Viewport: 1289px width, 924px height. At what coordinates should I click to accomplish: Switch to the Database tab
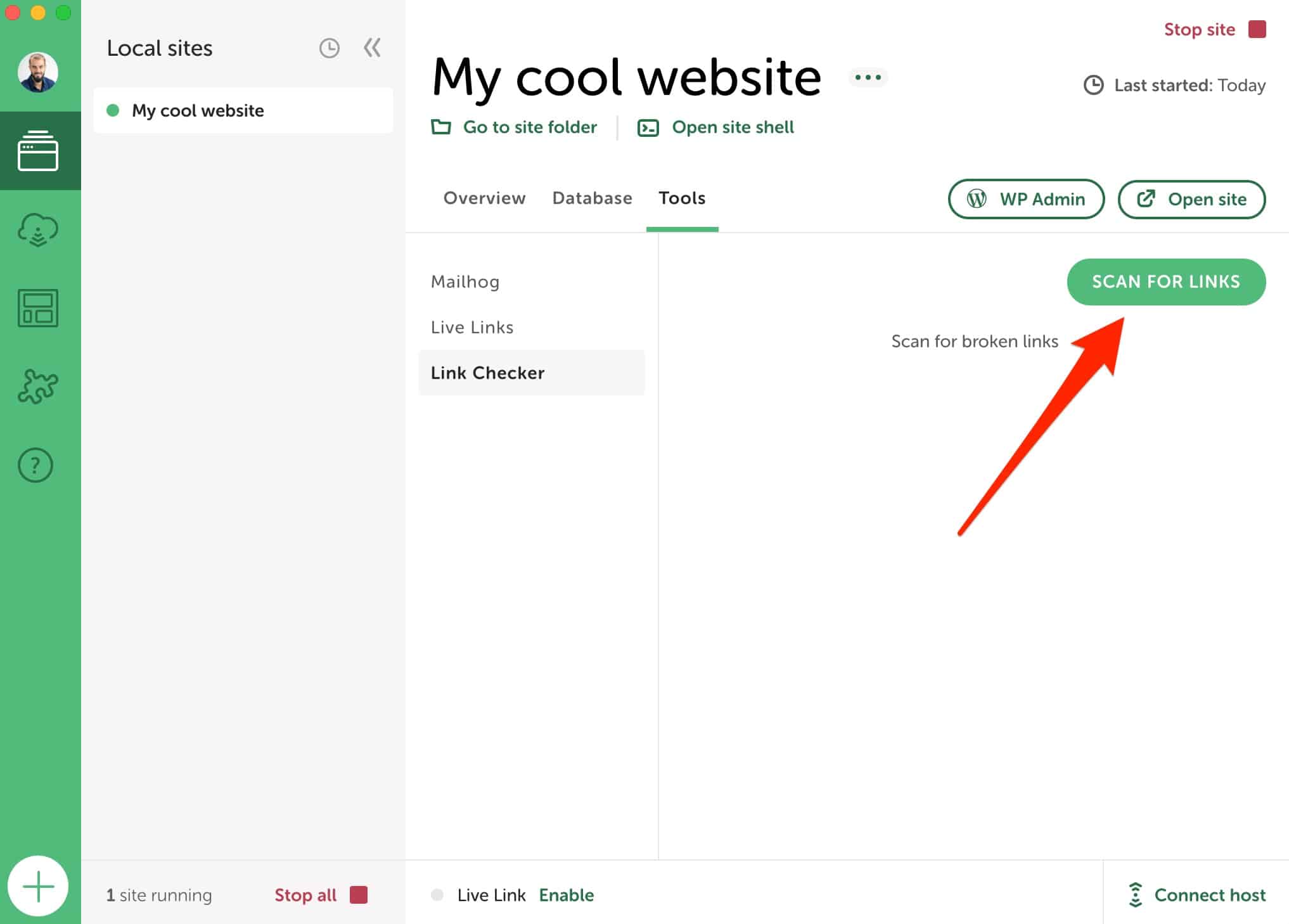tap(591, 198)
